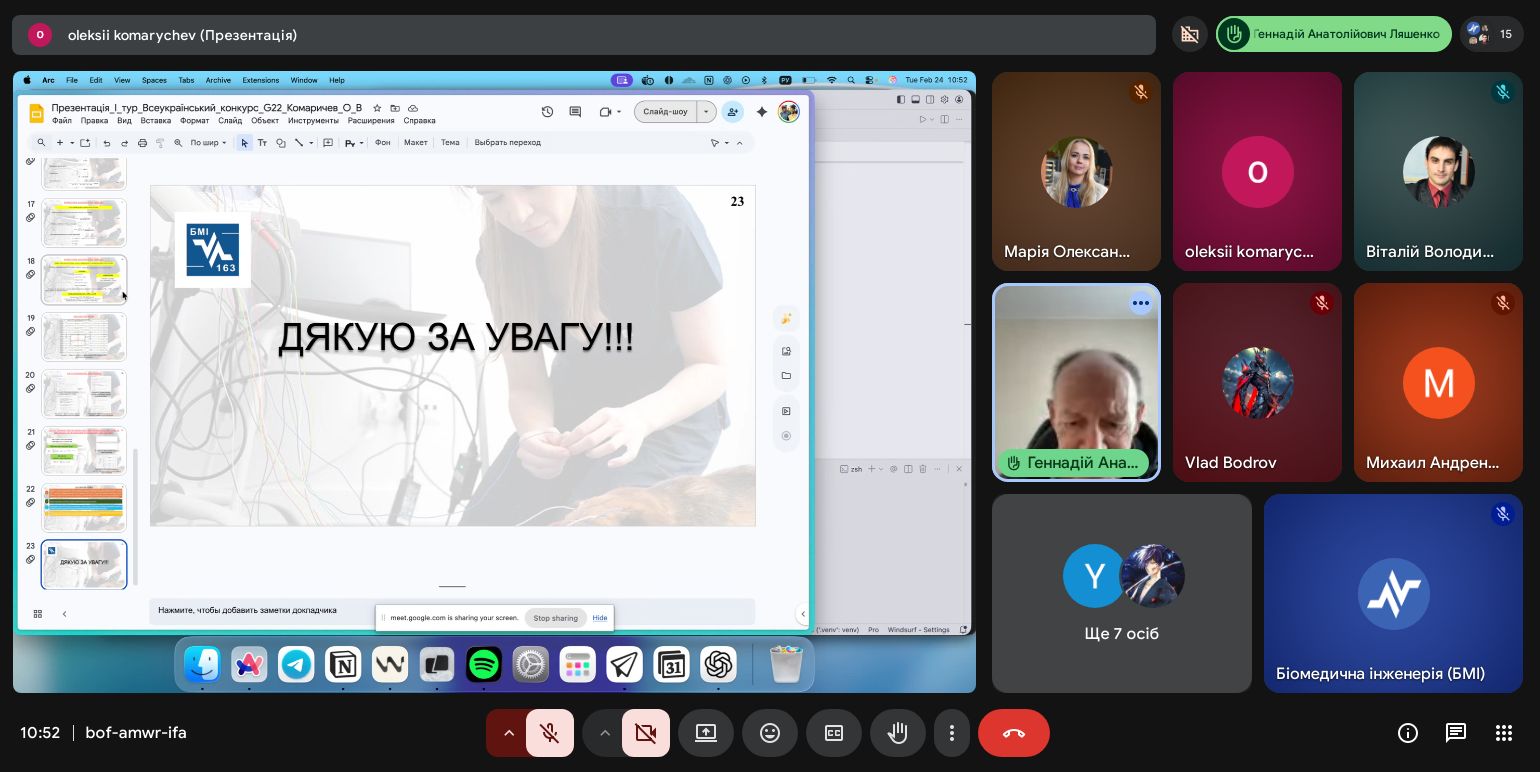The image size is (1540, 772).
Task: Open meeting details info icon
Action: pyautogui.click(x=1408, y=733)
